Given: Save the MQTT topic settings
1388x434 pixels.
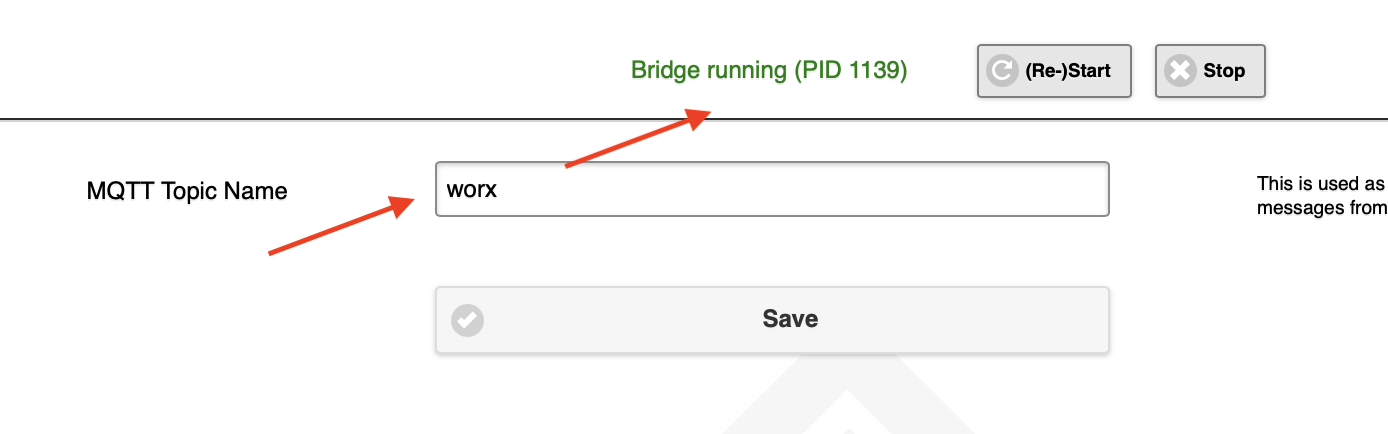Looking at the screenshot, I should tap(772, 320).
